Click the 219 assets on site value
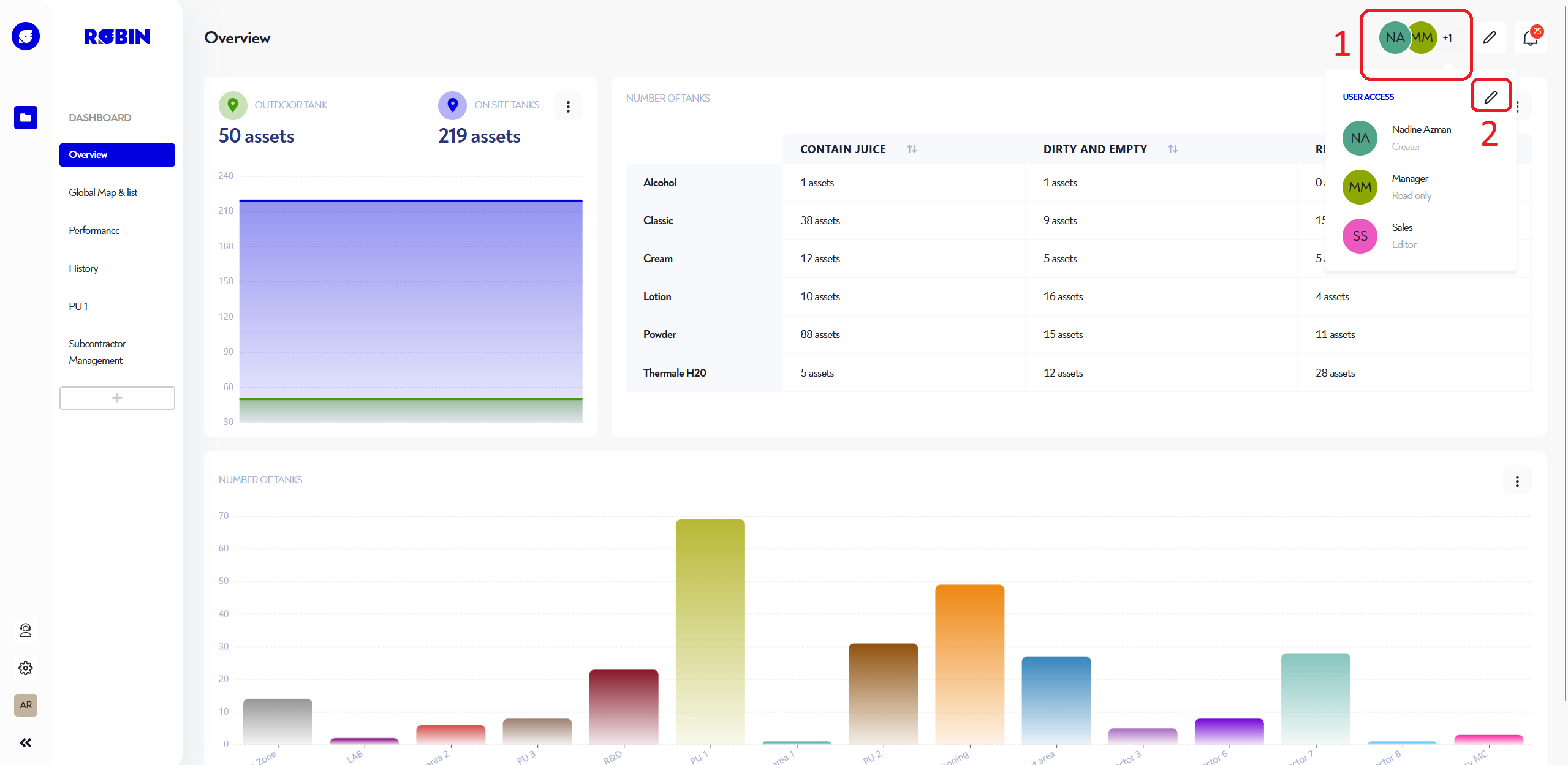Screen dimensions: 1568x765 479,136
